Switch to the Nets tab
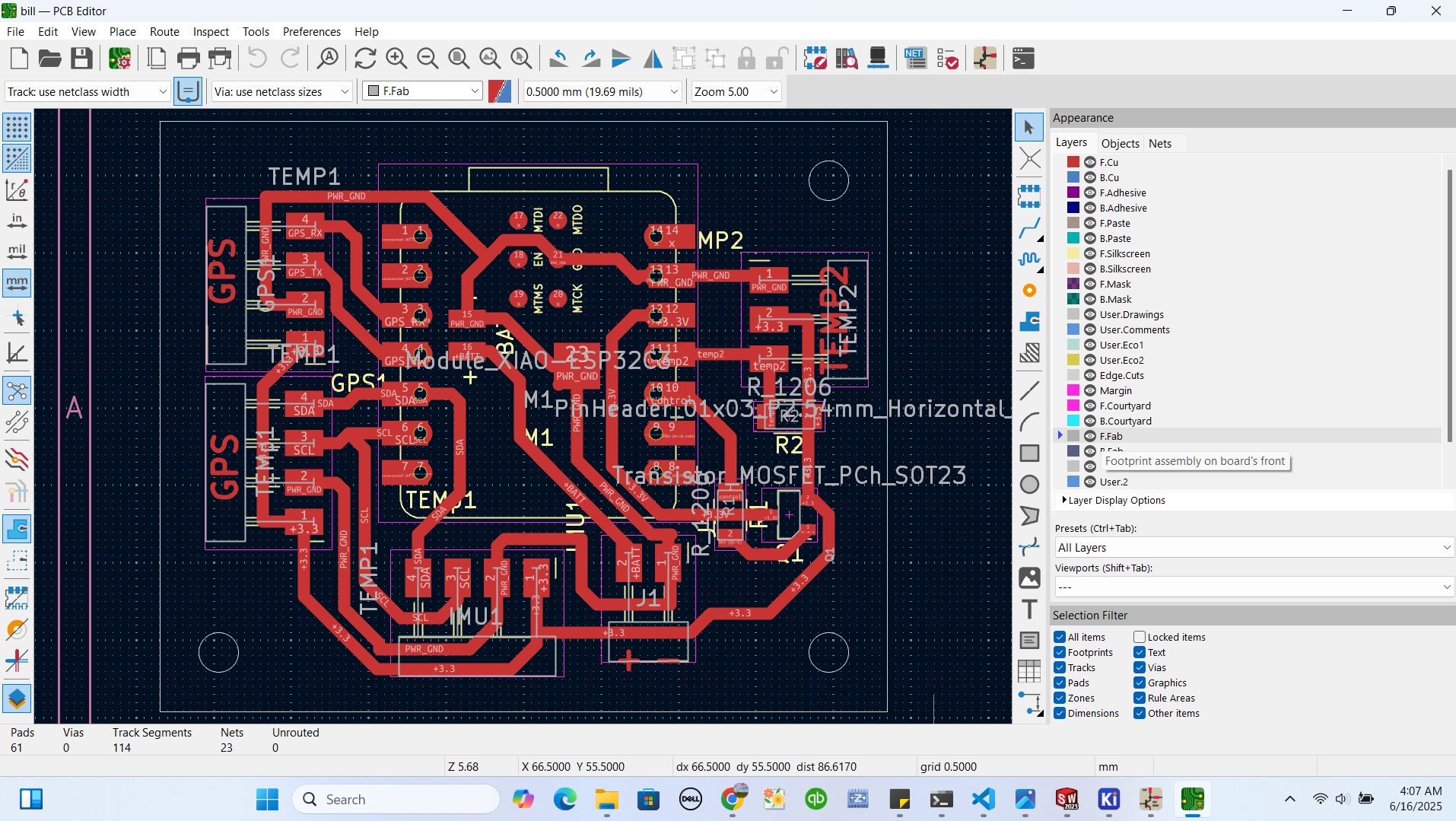1456x821 pixels. 1160,143
